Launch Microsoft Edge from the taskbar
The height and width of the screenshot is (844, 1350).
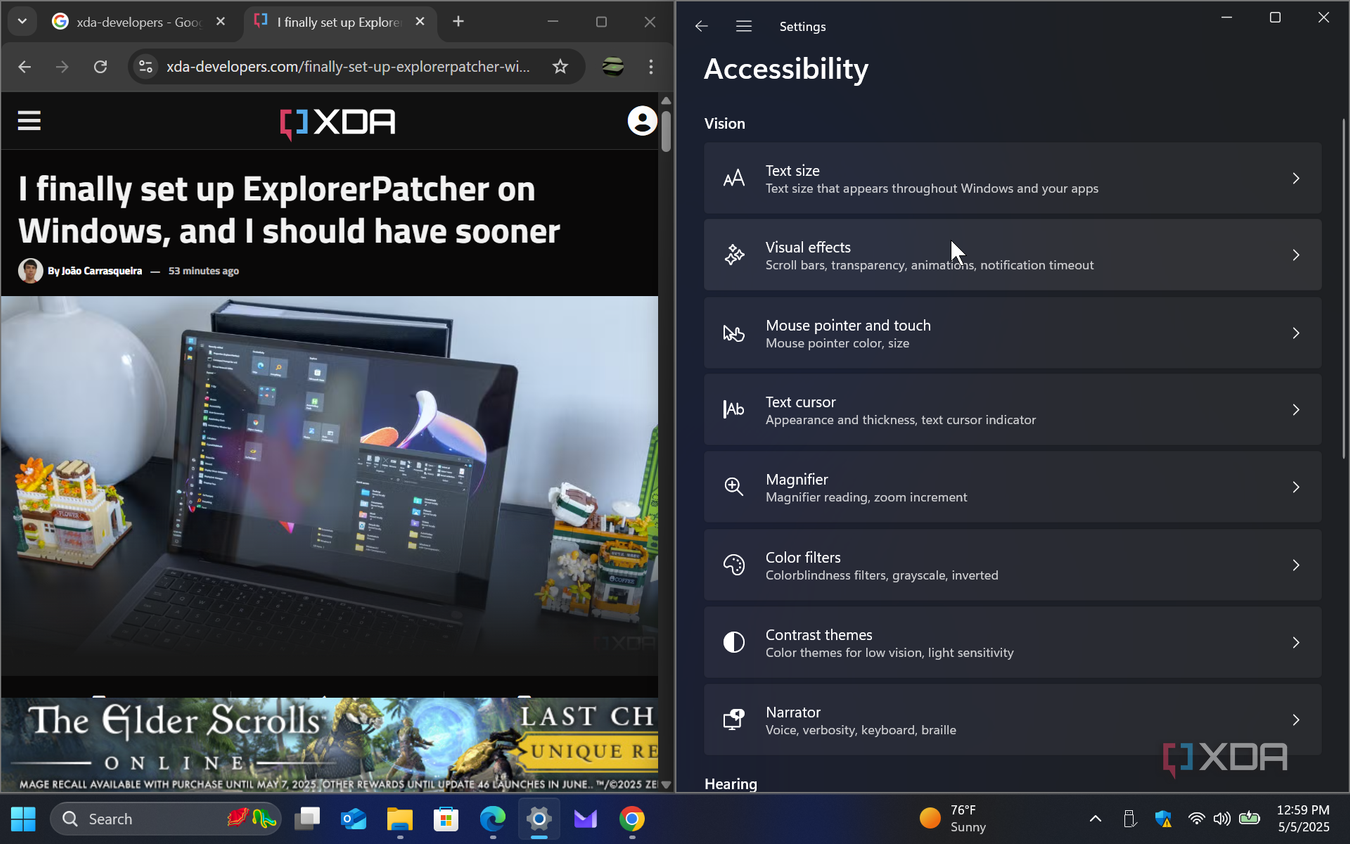492,819
